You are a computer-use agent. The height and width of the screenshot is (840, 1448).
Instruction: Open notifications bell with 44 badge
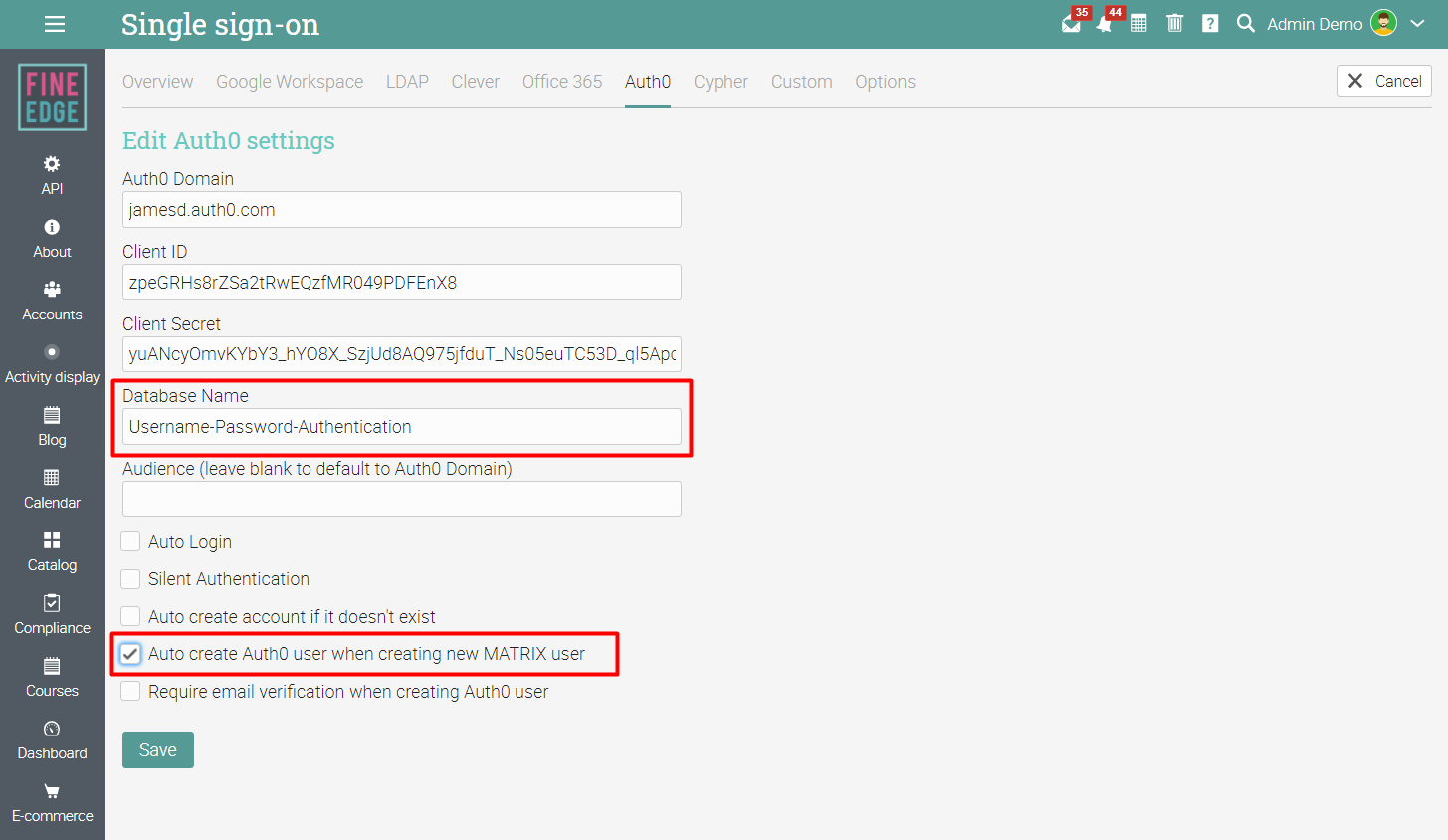[x=1105, y=24]
